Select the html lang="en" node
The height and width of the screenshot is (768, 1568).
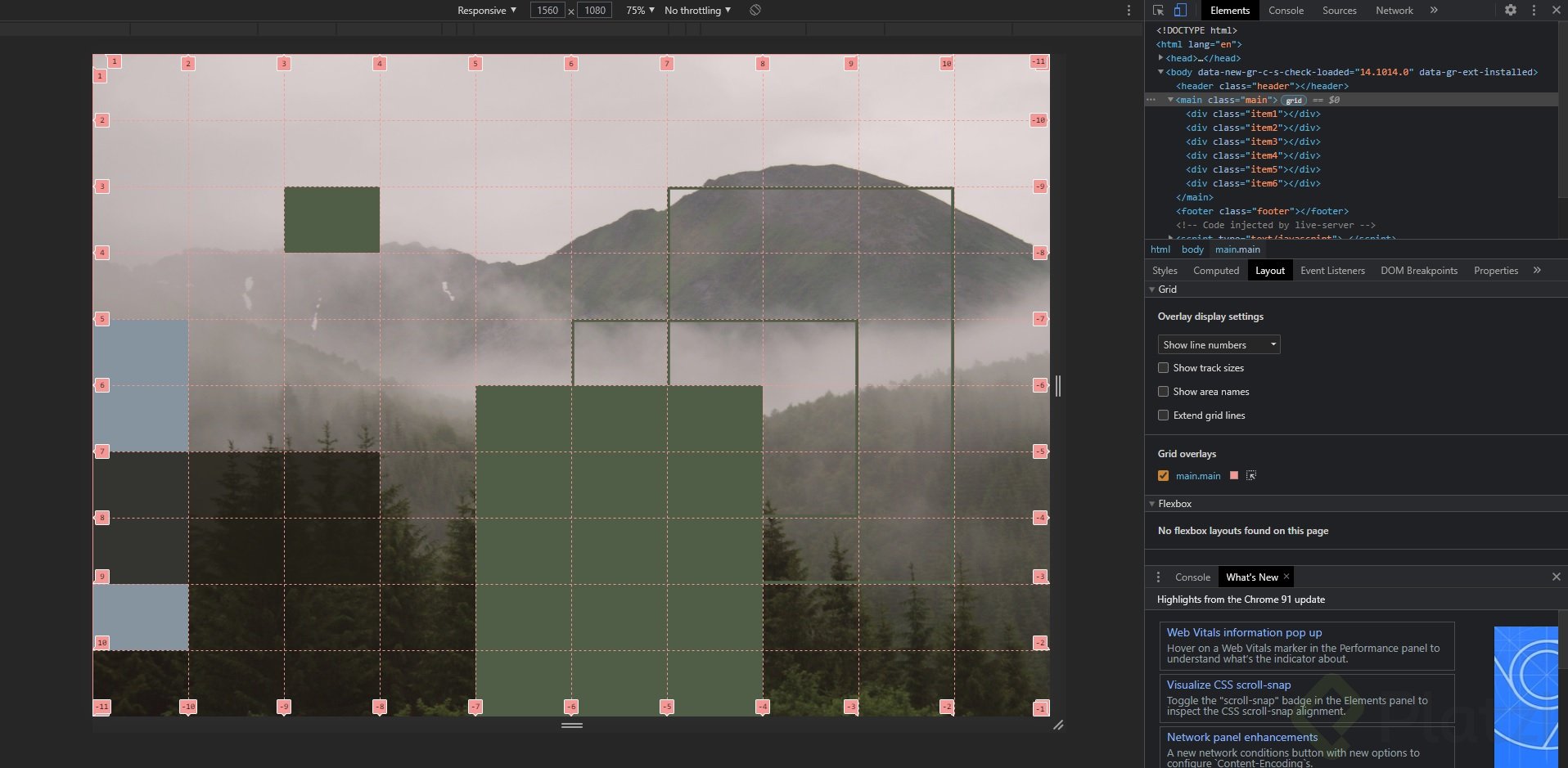[1199, 44]
